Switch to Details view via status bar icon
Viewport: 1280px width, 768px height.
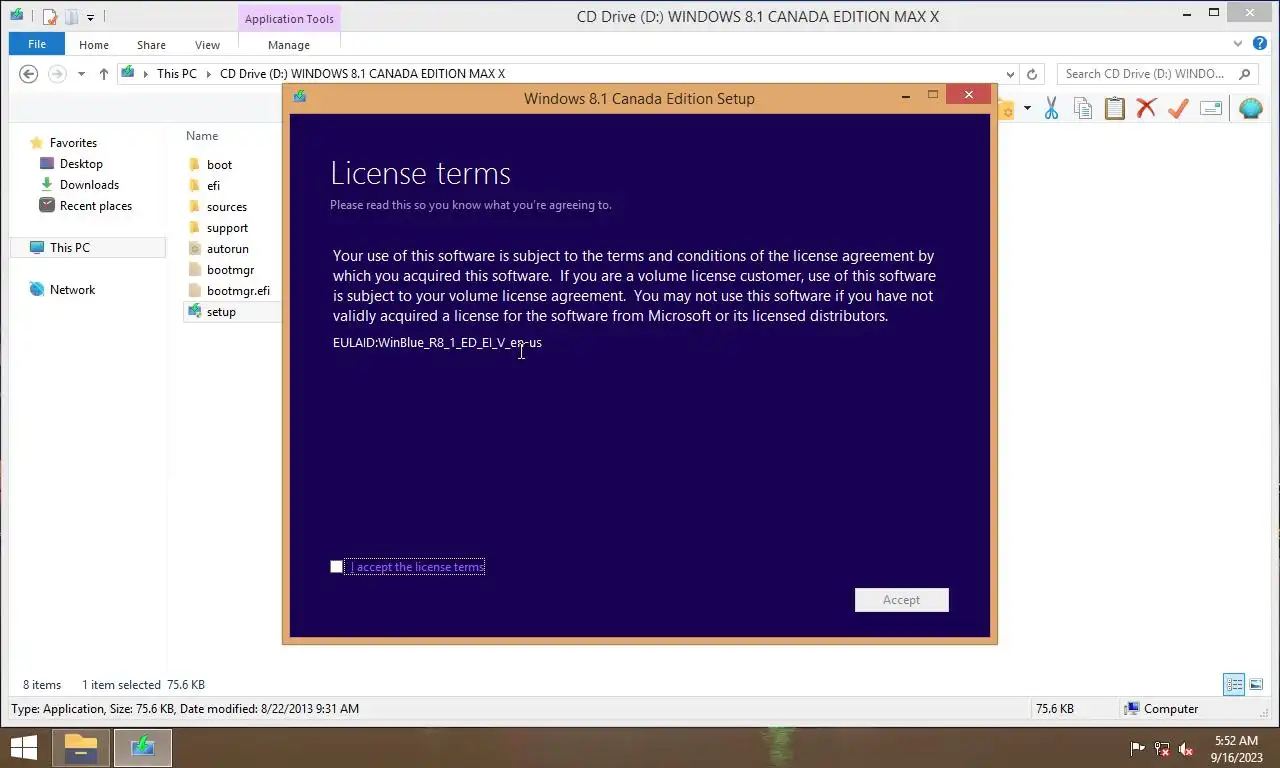[1234, 685]
